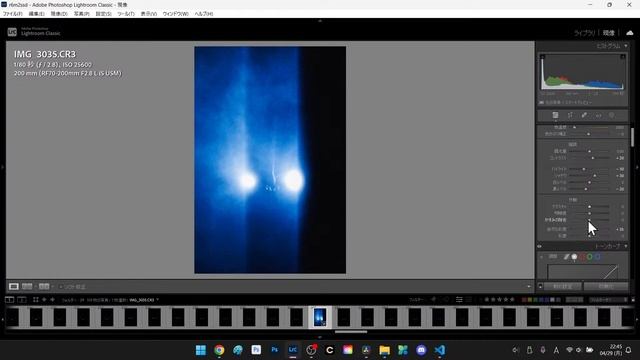
Task: Adjust the highlights (ハイライト) slider handle
Action: tap(584, 169)
